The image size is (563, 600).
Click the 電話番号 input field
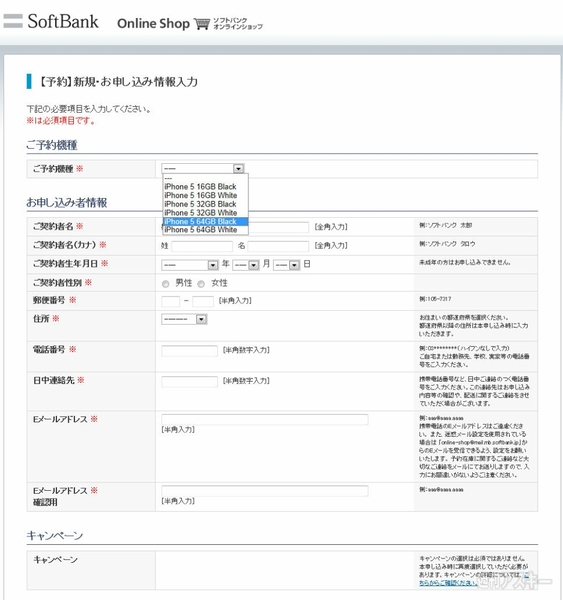(x=189, y=351)
